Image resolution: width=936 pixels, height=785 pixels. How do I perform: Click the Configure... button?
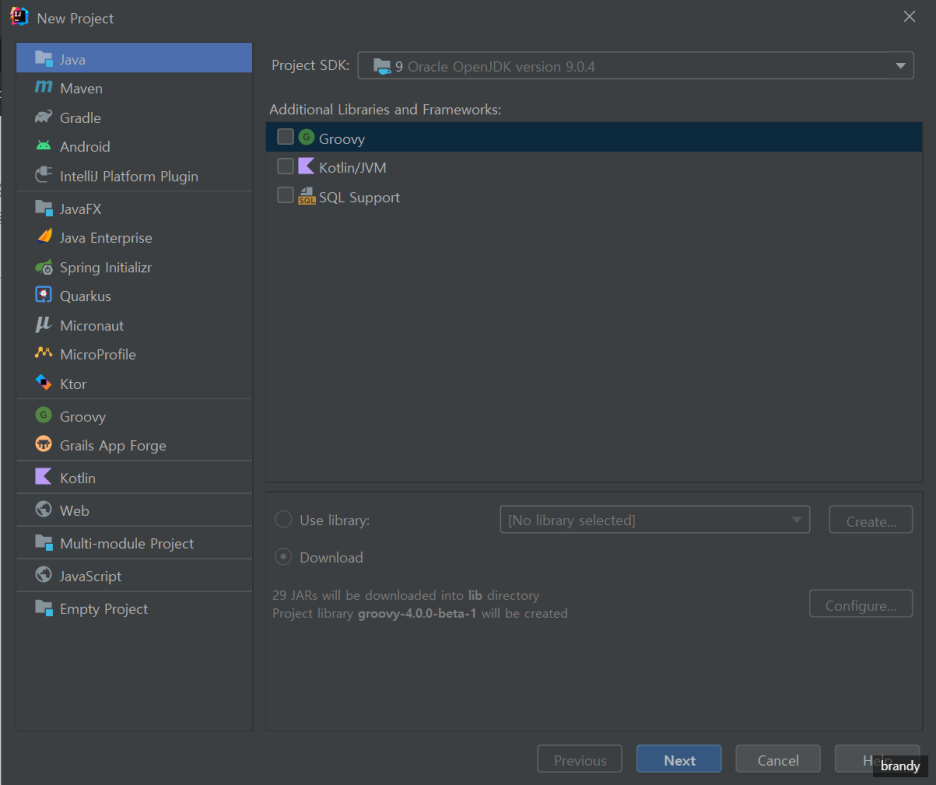tap(861, 604)
